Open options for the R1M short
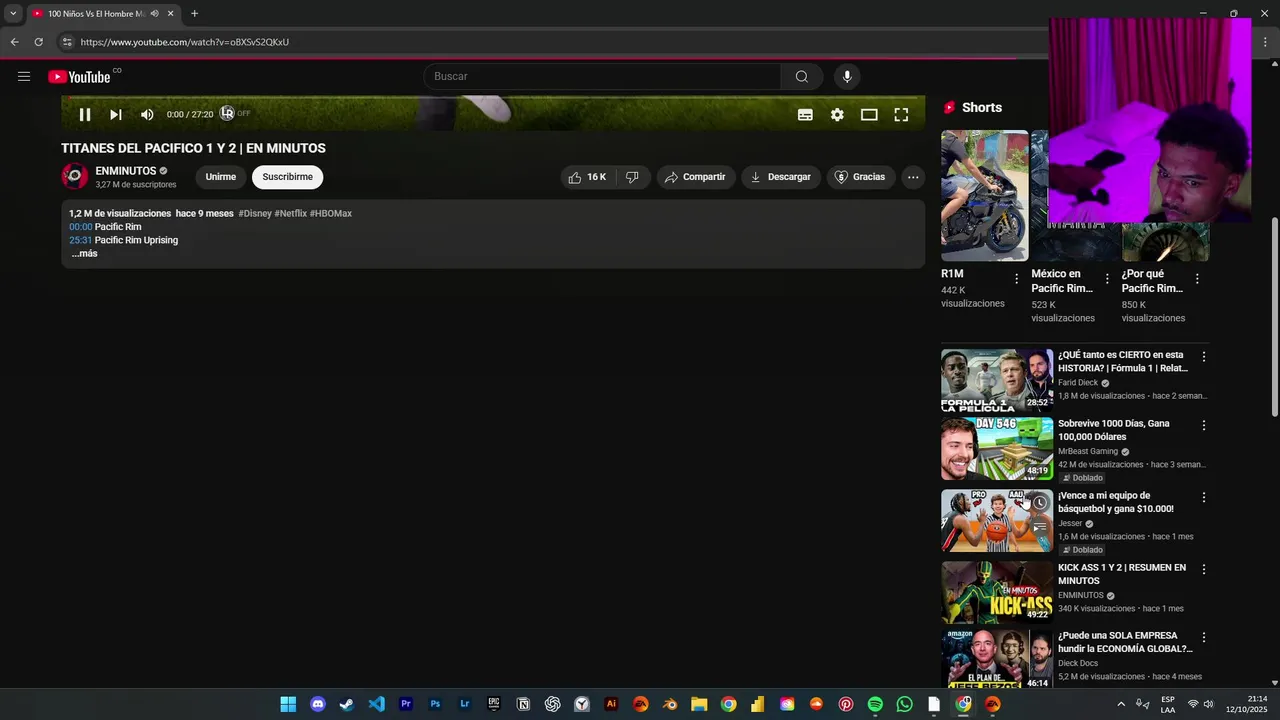1280x720 pixels. point(1017,279)
